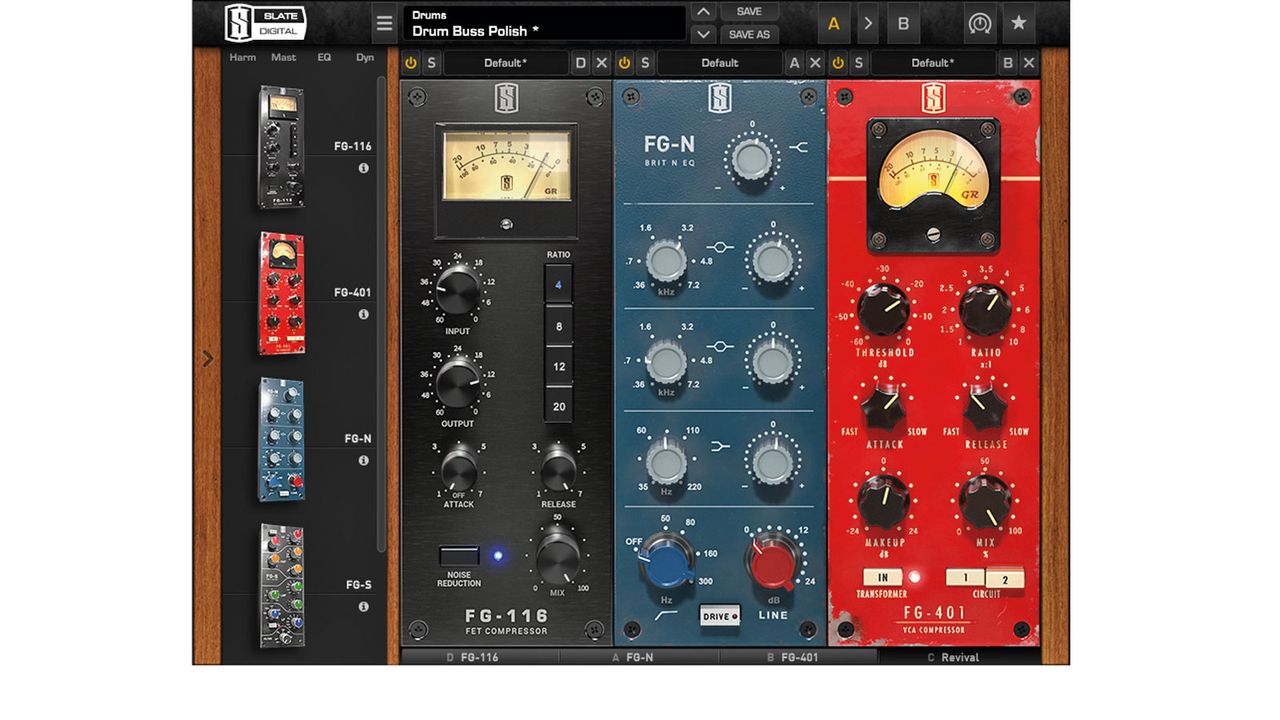Solo the FG-401 module
Viewport: 1280px width, 720px height.
pos(858,63)
